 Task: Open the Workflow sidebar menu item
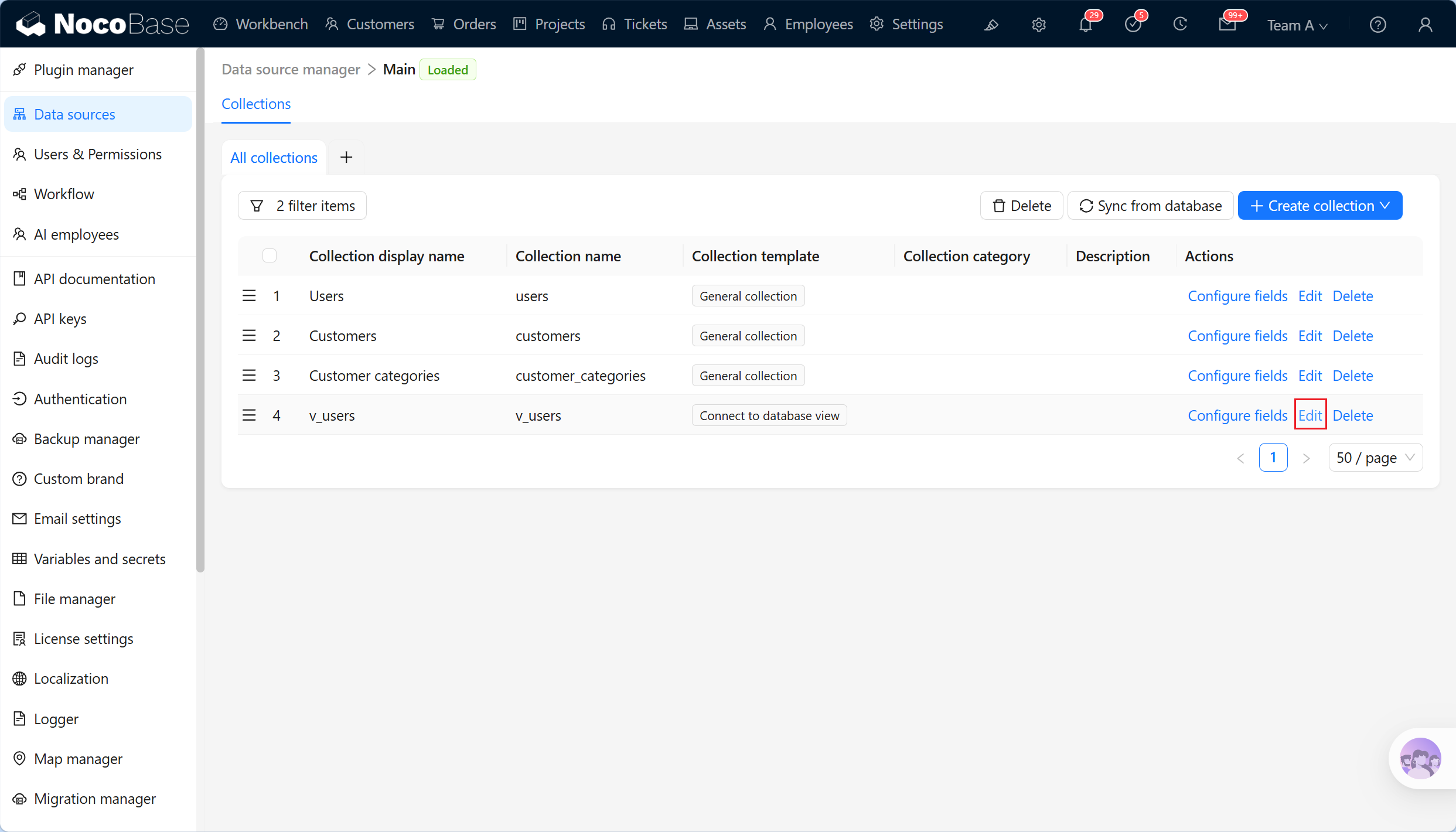64,194
